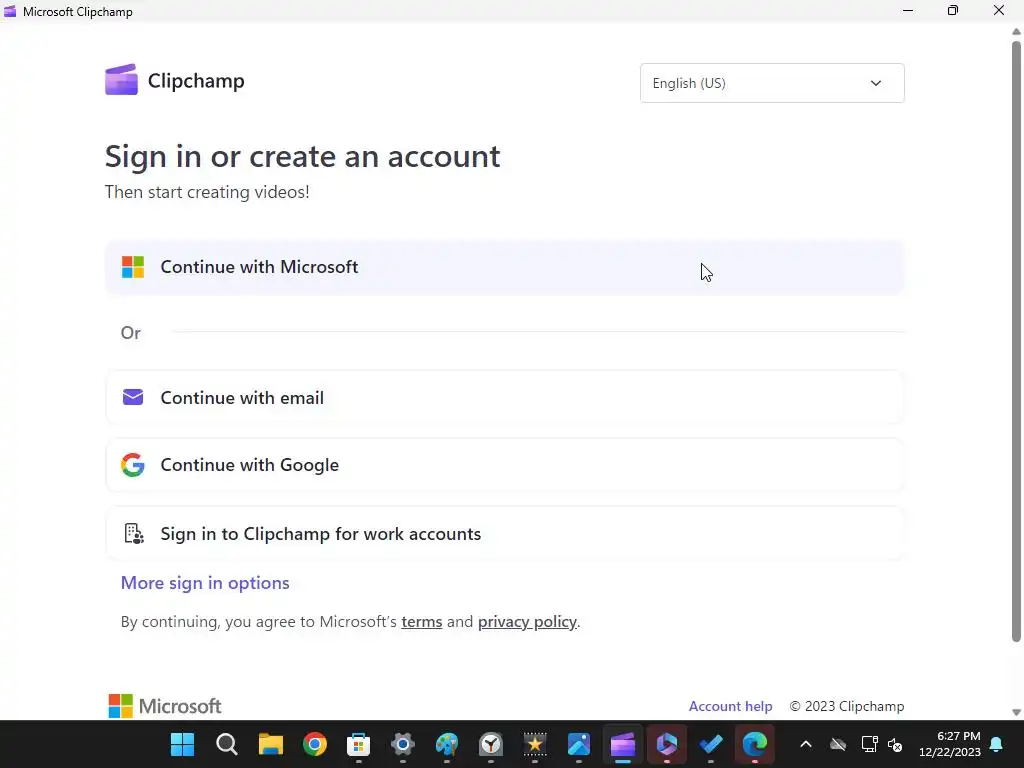
Task: Click the email envelope icon
Action: pos(133,397)
